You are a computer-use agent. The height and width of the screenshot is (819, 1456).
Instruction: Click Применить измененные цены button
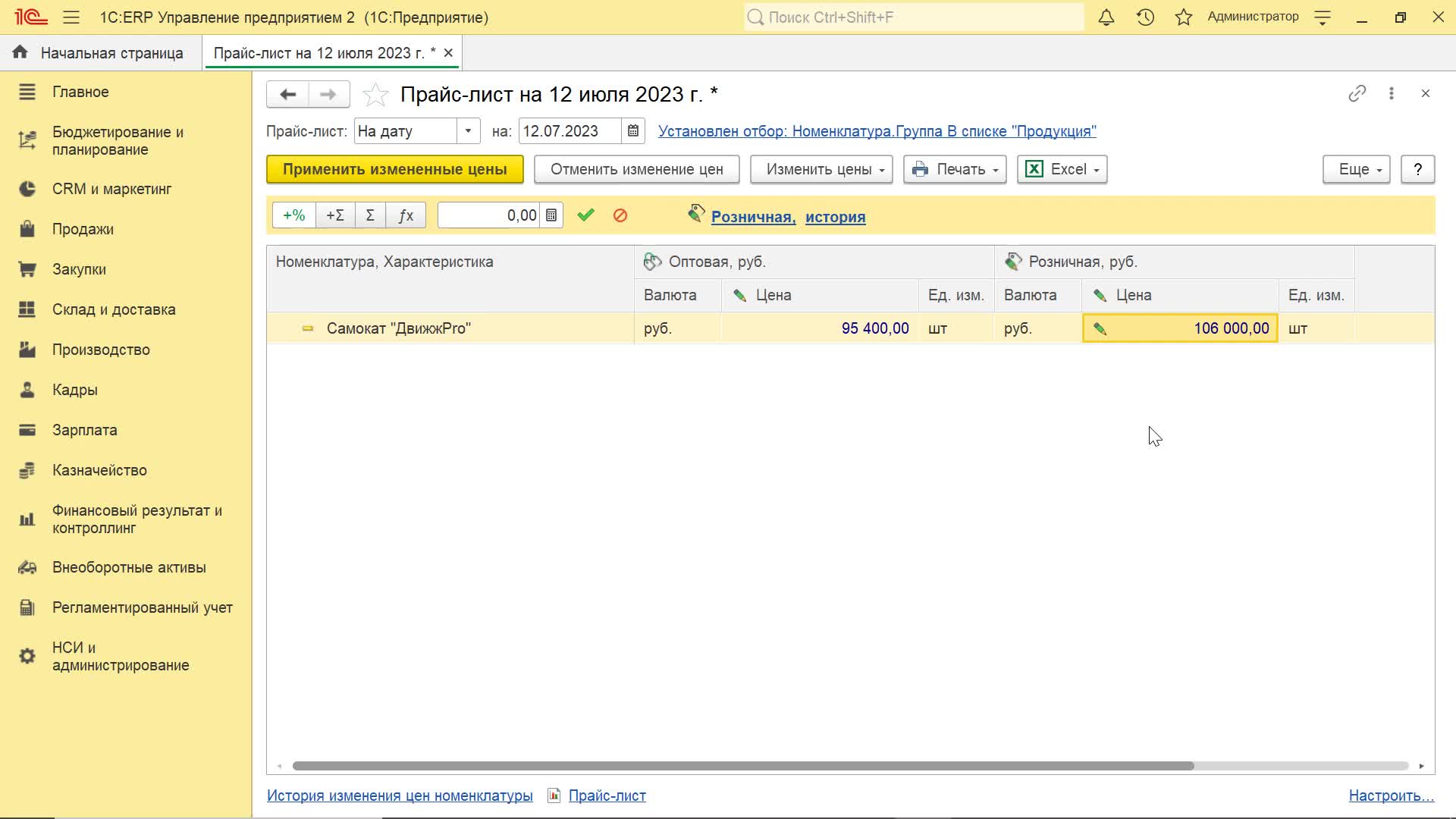point(395,169)
